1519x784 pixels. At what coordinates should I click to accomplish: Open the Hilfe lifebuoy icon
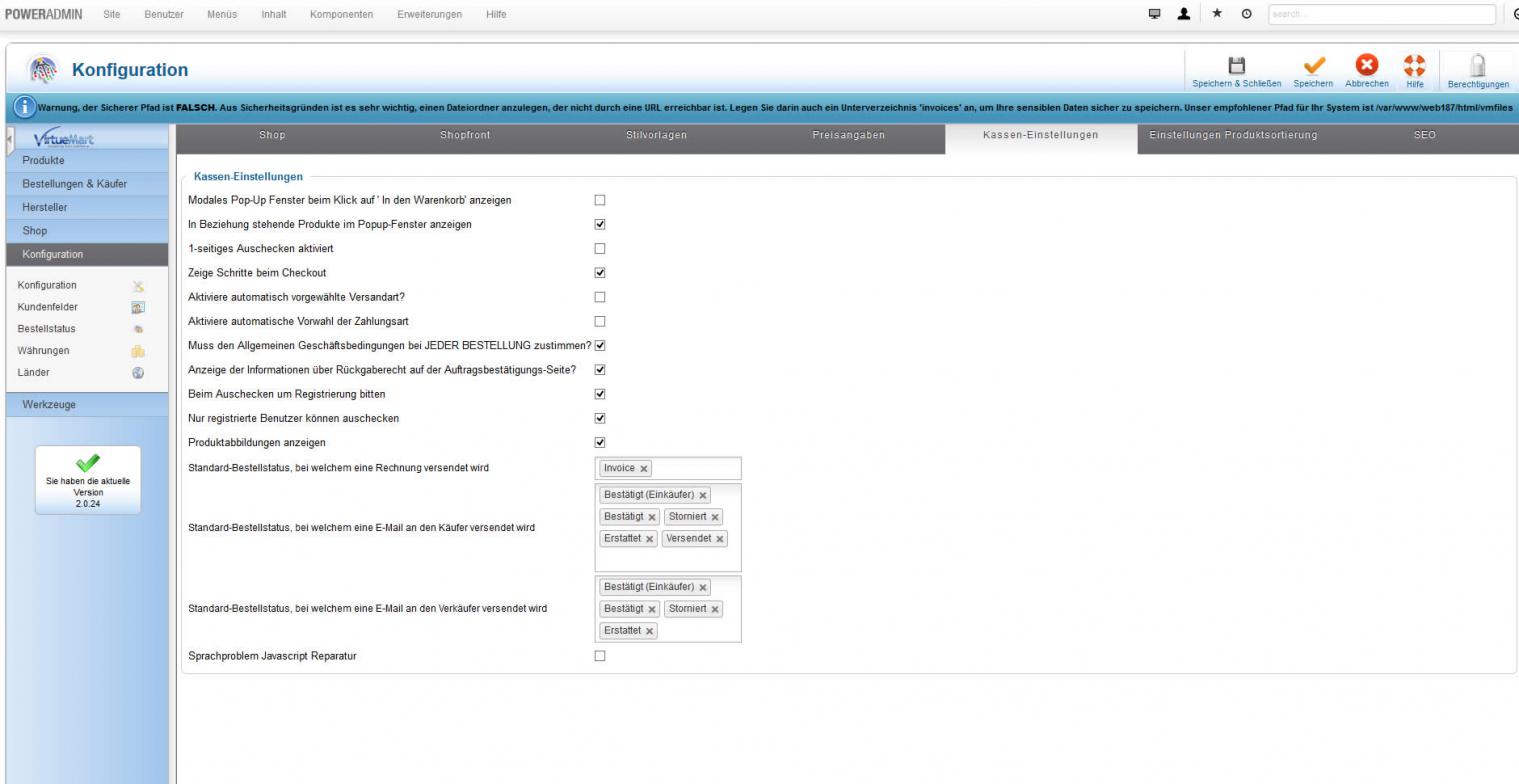[1414, 66]
